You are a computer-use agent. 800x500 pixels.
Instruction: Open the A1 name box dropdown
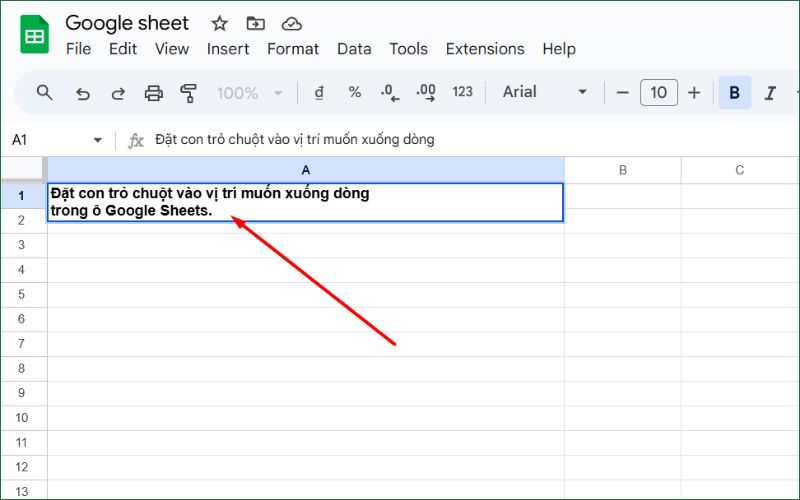pos(97,140)
